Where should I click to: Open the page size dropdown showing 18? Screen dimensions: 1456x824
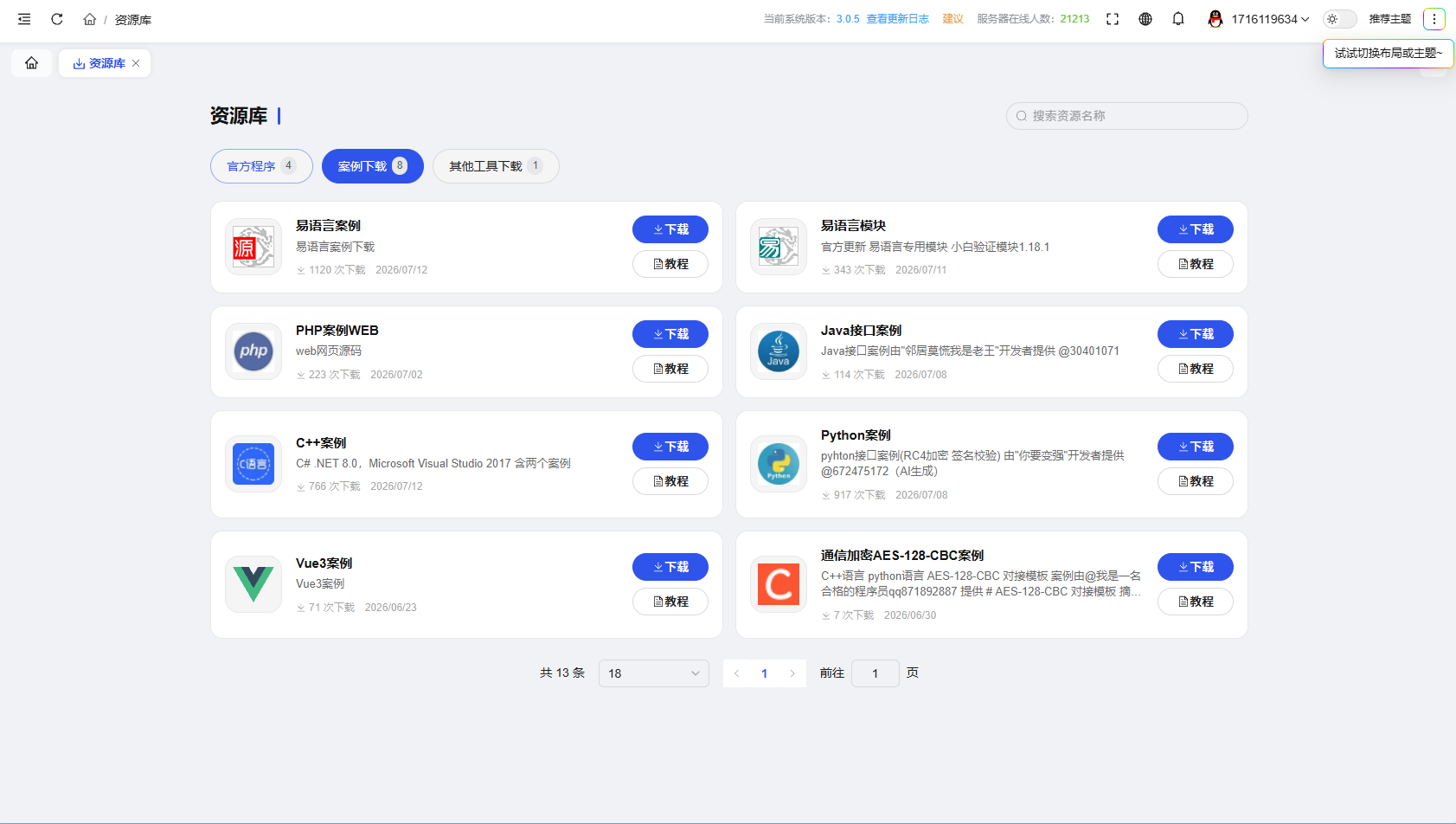pos(654,673)
